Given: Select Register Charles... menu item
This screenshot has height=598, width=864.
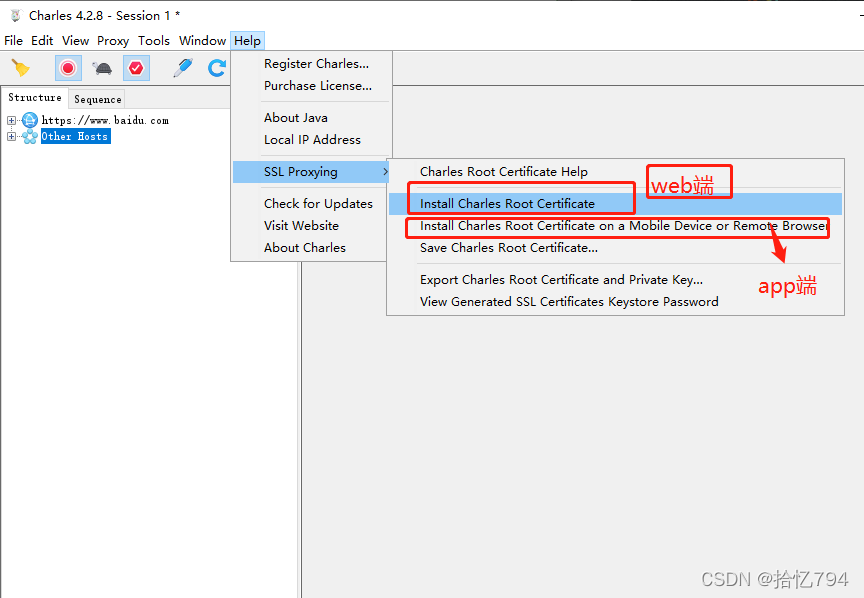Looking at the screenshot, I should tap(312, 63).
